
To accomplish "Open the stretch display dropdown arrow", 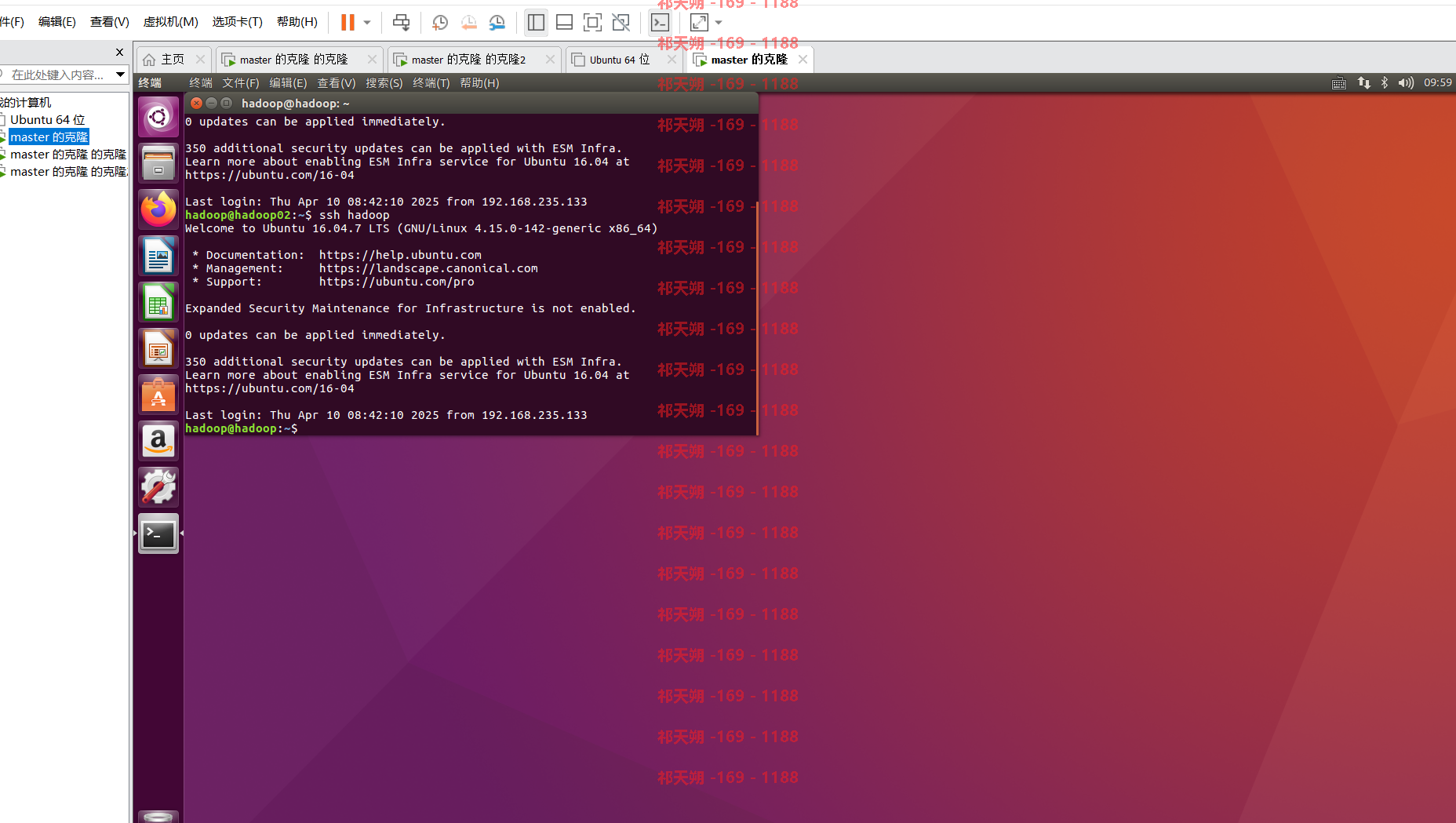I will pyautogui.click(x=719, y=22).
